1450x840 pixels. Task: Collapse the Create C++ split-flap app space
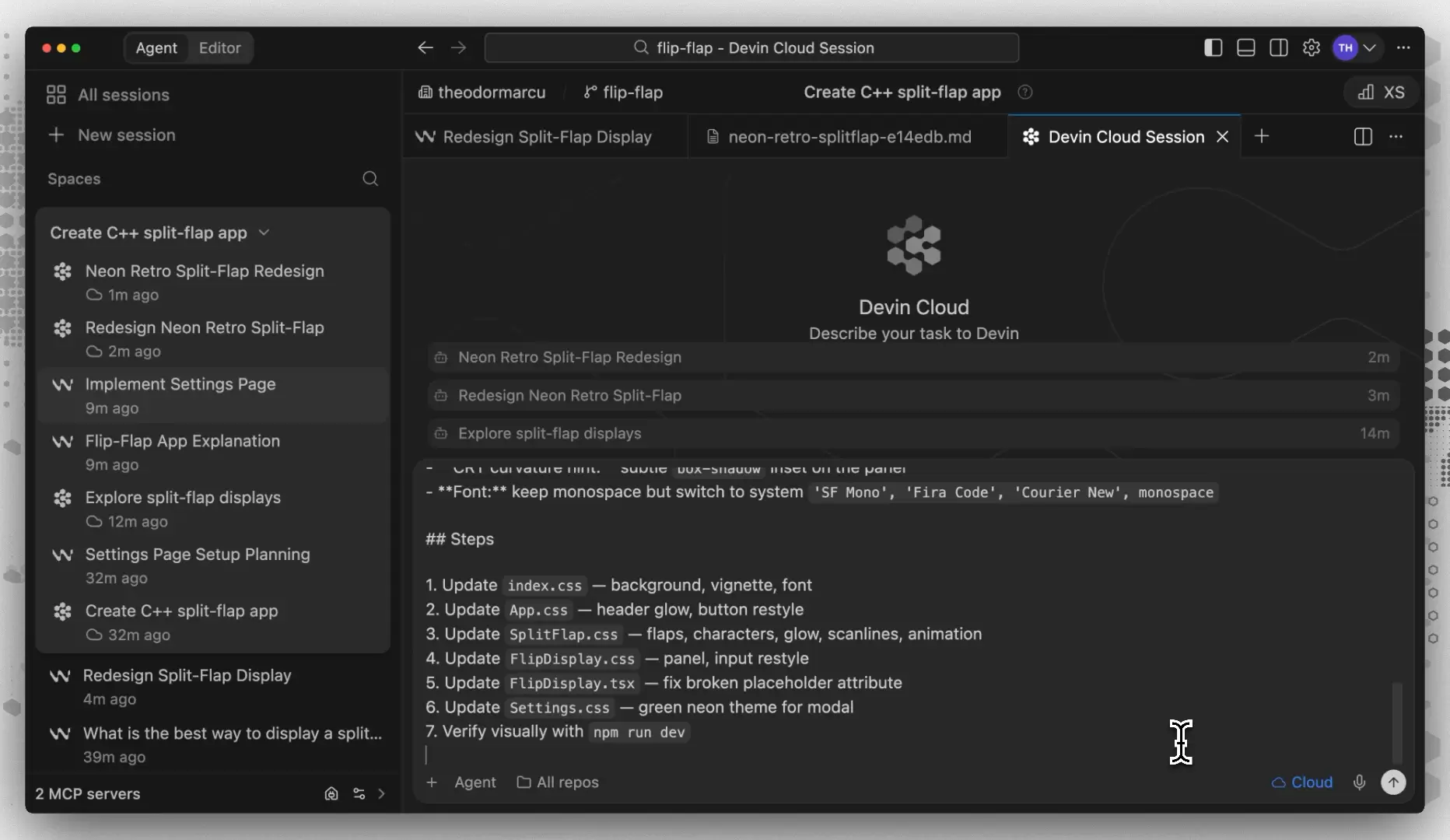[263, 233]
